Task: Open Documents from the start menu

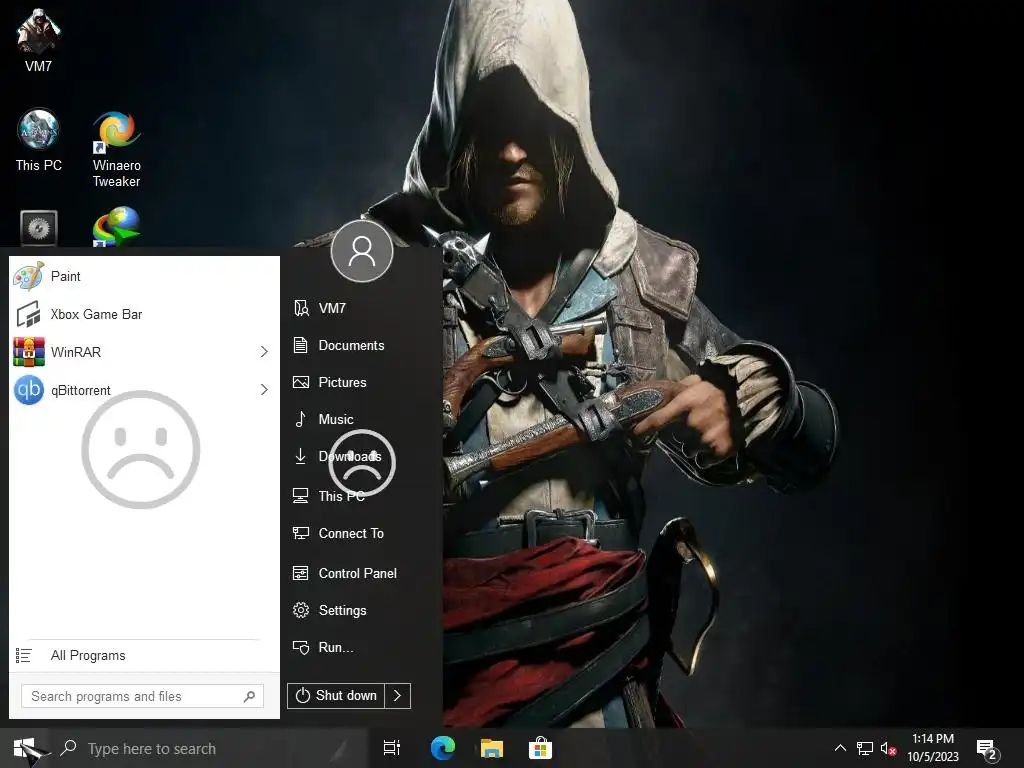Action: (362, 345)
